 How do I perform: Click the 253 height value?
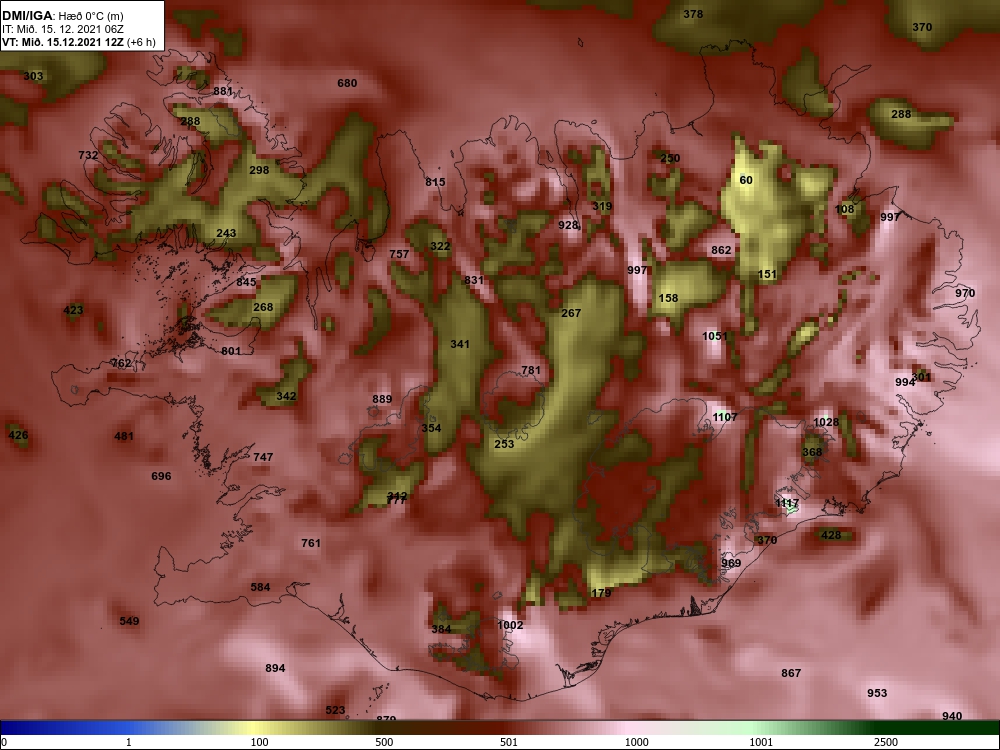point(504,444)
